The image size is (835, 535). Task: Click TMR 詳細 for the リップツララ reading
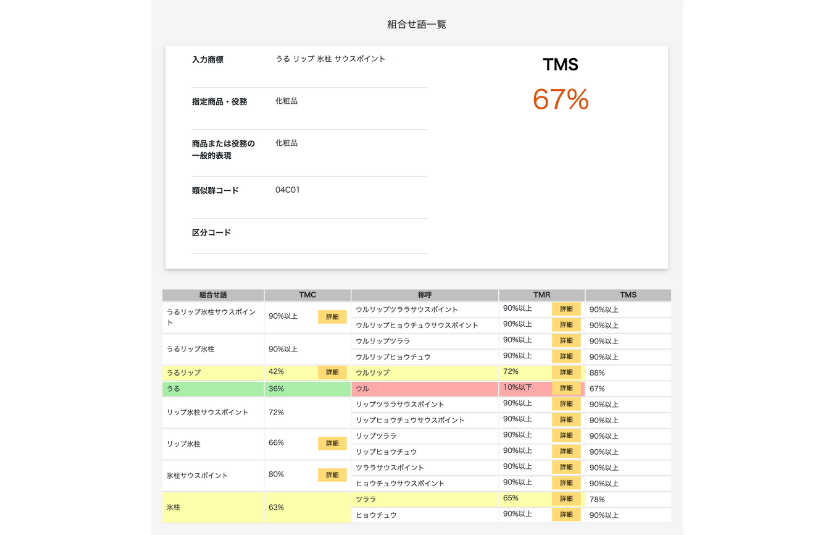pos(565,436)
